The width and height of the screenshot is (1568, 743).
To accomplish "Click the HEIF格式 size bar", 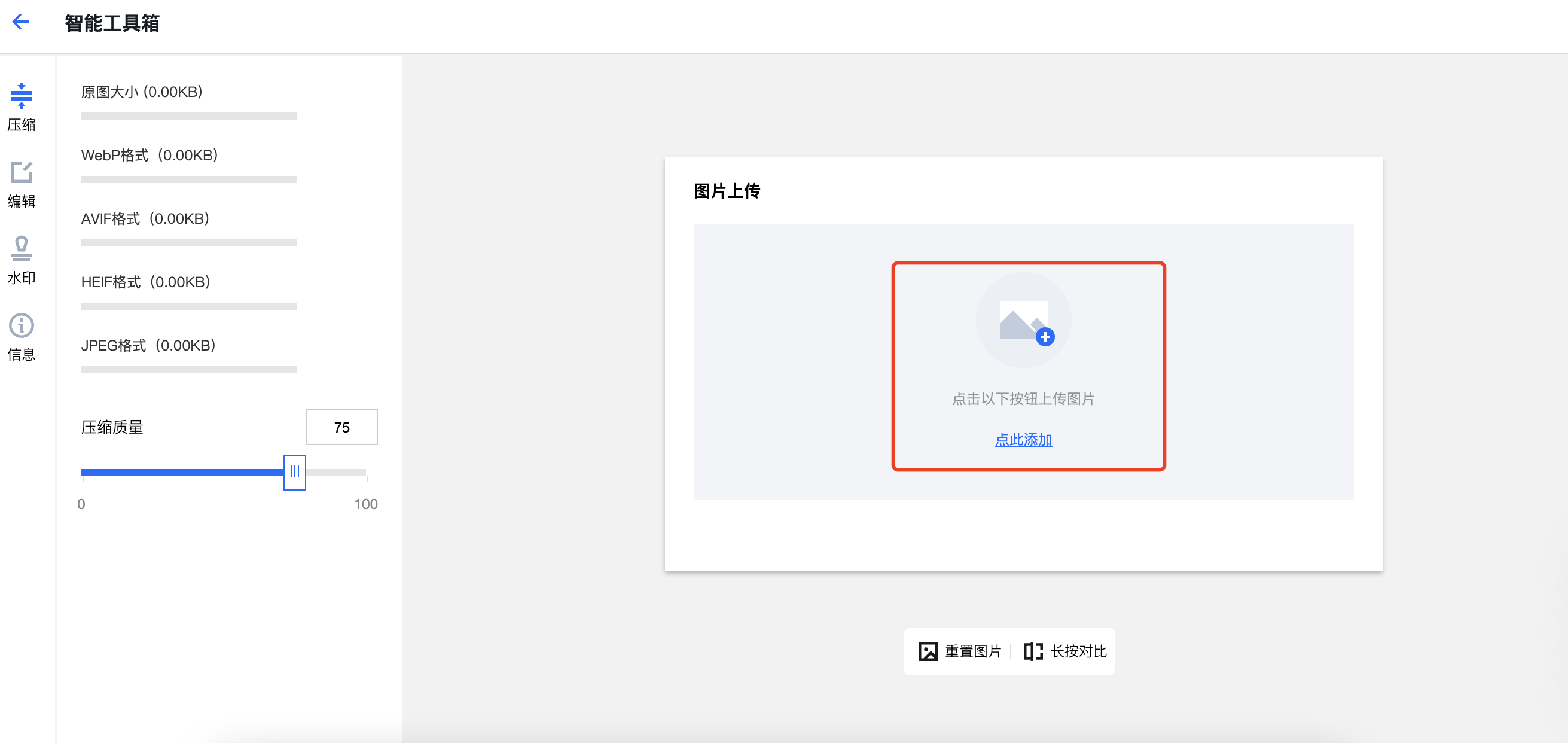I will click(x=189, y=306).
